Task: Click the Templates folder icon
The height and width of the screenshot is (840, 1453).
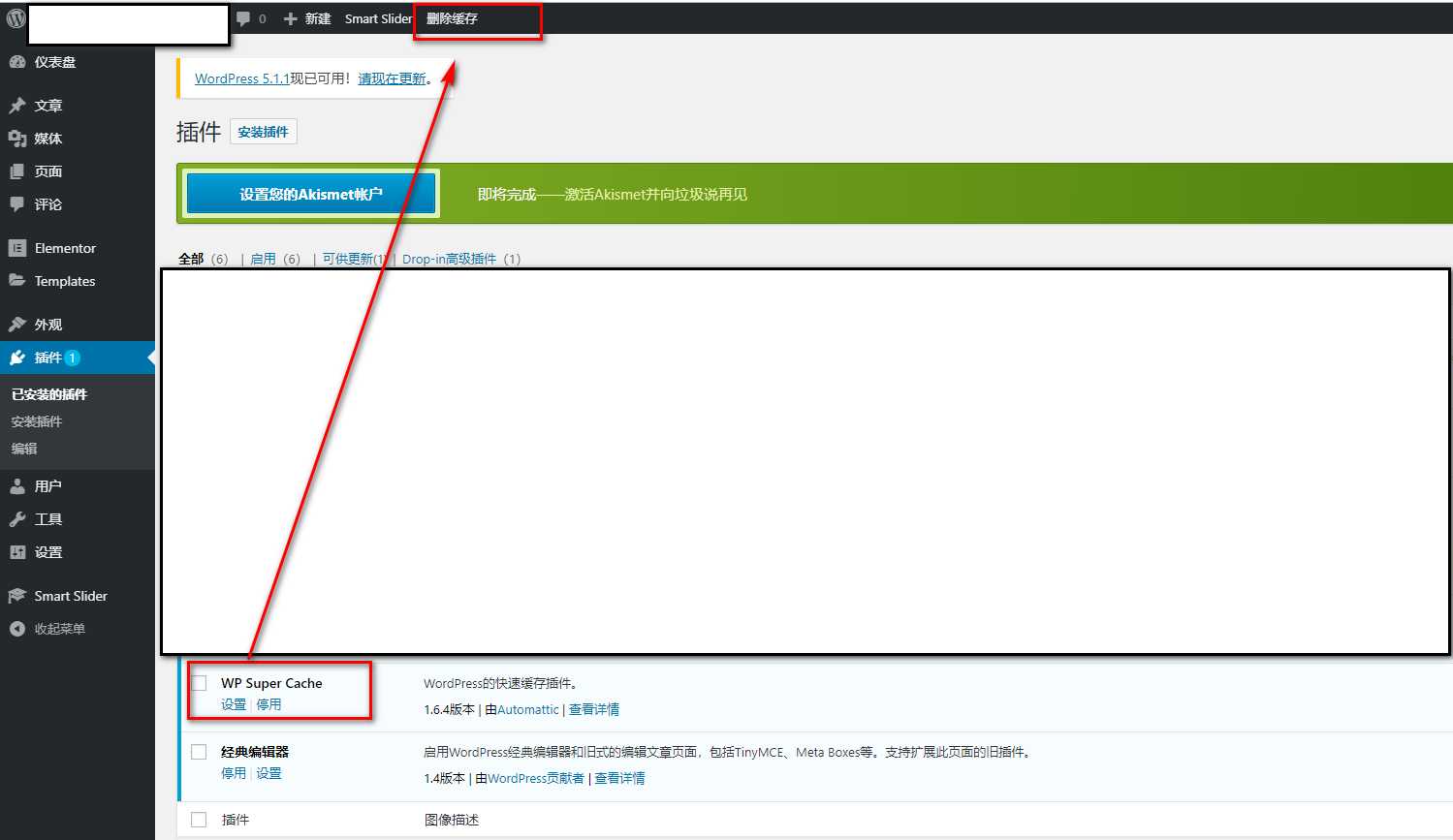Action: 17,281
